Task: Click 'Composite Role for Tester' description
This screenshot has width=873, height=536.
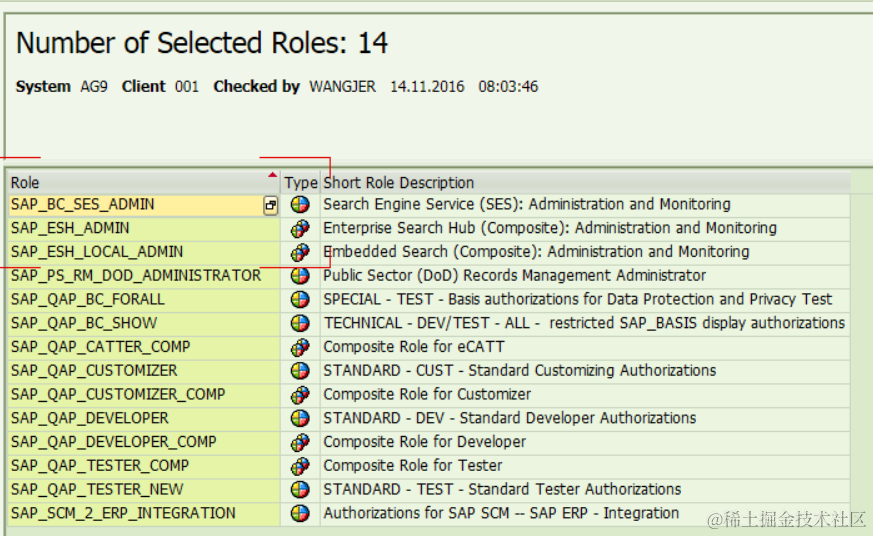Action: point(413,466)
